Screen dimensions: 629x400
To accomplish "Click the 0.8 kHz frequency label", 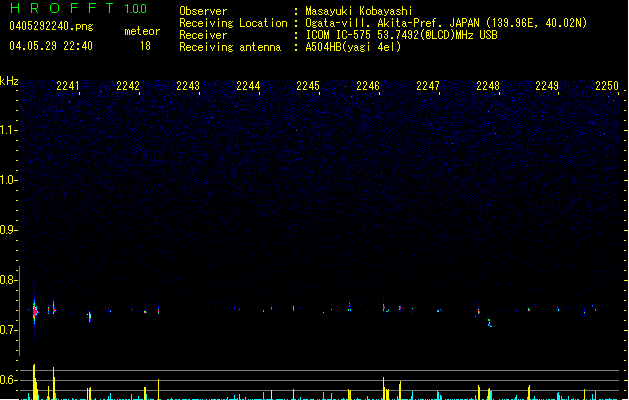I will 8,280.
